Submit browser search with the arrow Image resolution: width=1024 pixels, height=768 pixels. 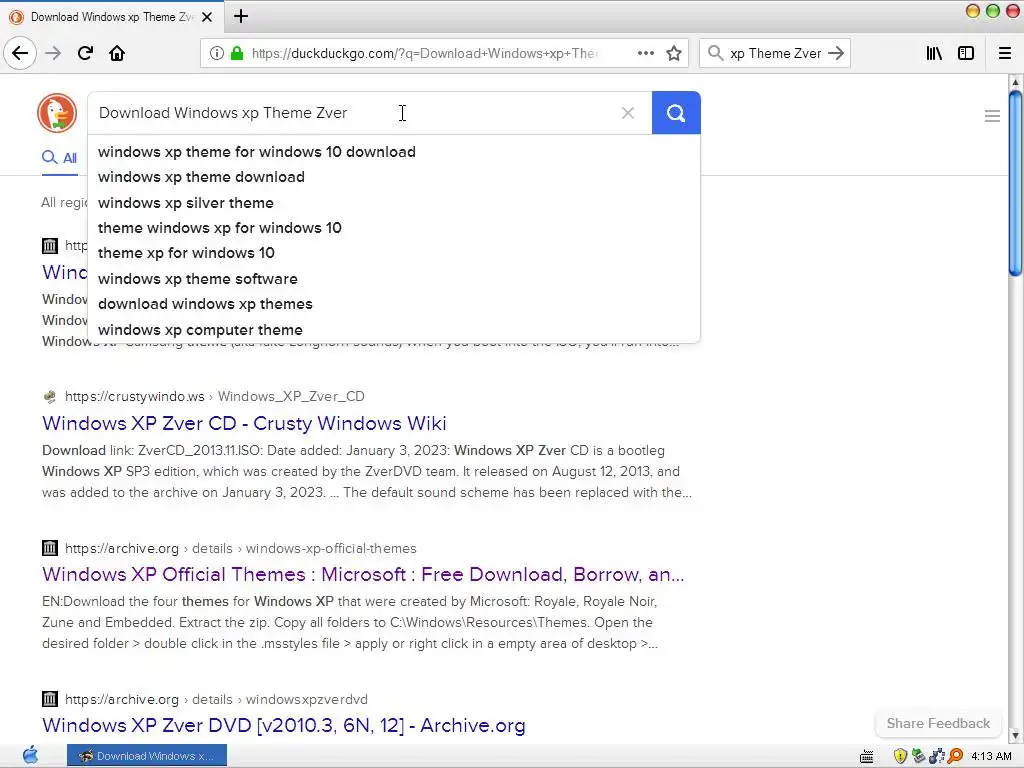click(836, 54)
